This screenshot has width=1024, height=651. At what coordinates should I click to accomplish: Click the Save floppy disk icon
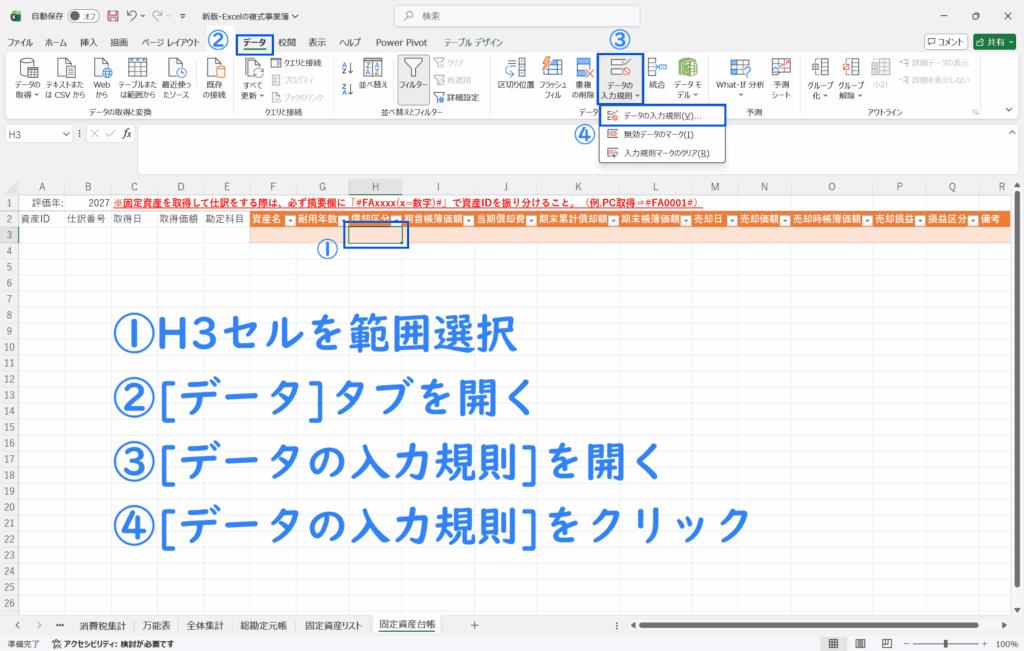(112, 16)
